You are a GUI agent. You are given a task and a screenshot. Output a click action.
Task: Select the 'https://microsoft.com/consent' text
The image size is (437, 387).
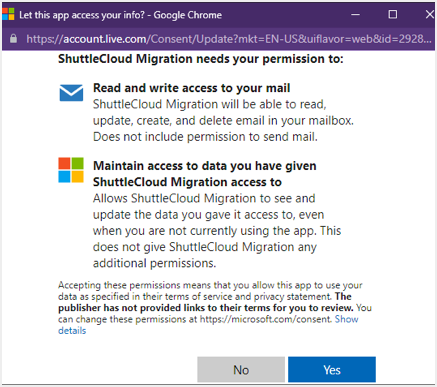pyautogui.click(x=265, y=319)
